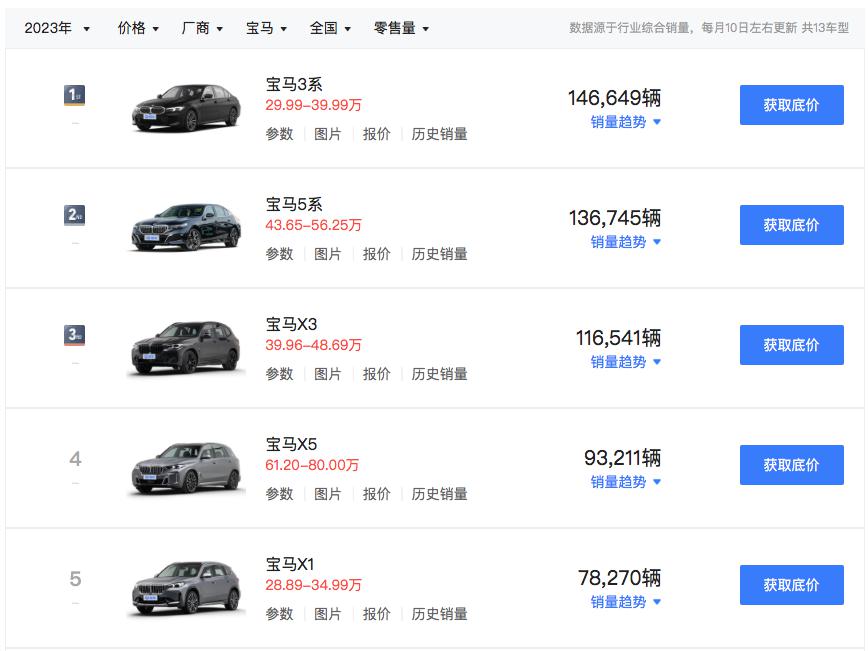Open the 全国 region dropdown
Screen dimensions: 868x651
tap(330, 28)
